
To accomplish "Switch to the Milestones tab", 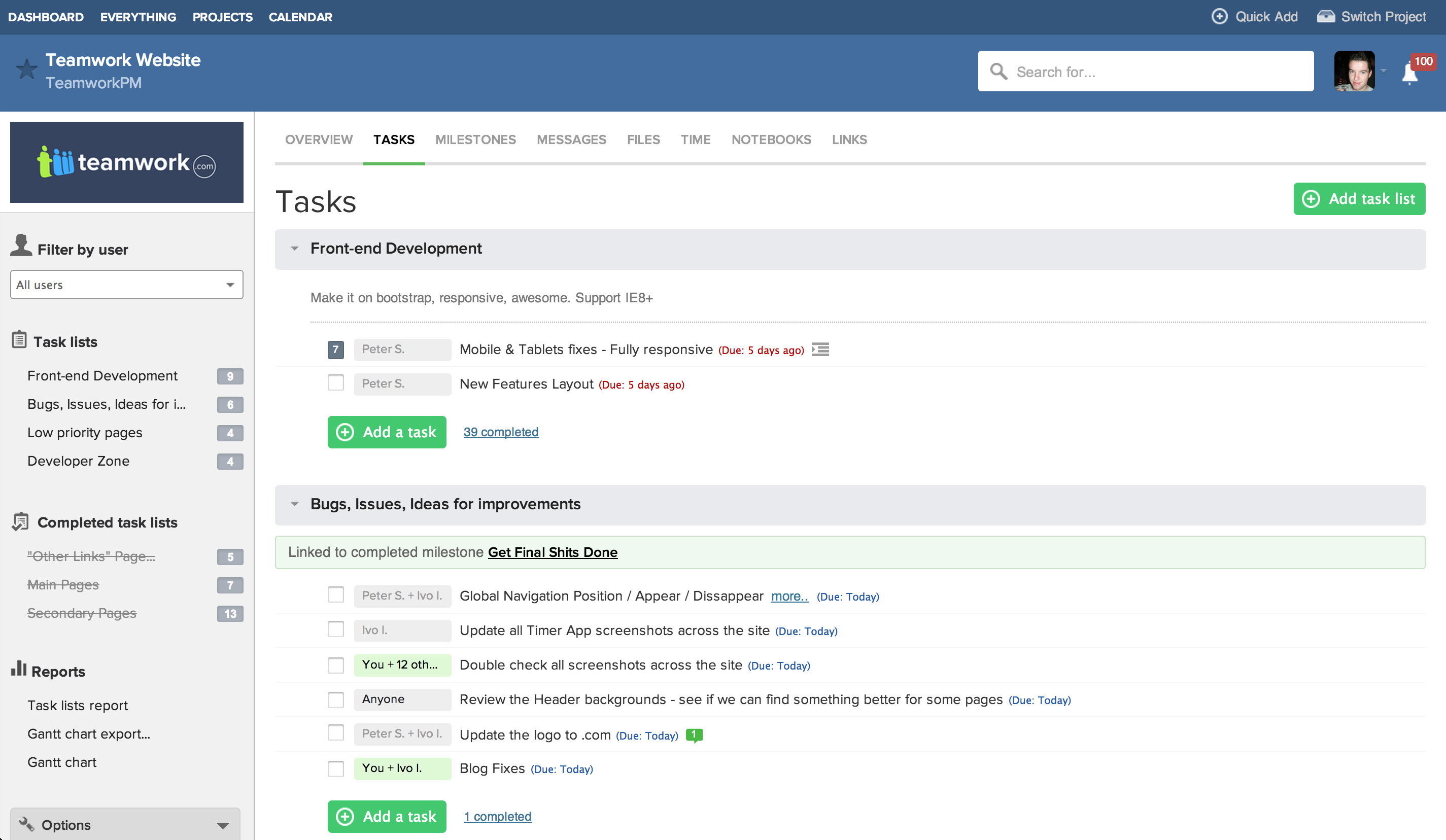I will coord(475,139).
